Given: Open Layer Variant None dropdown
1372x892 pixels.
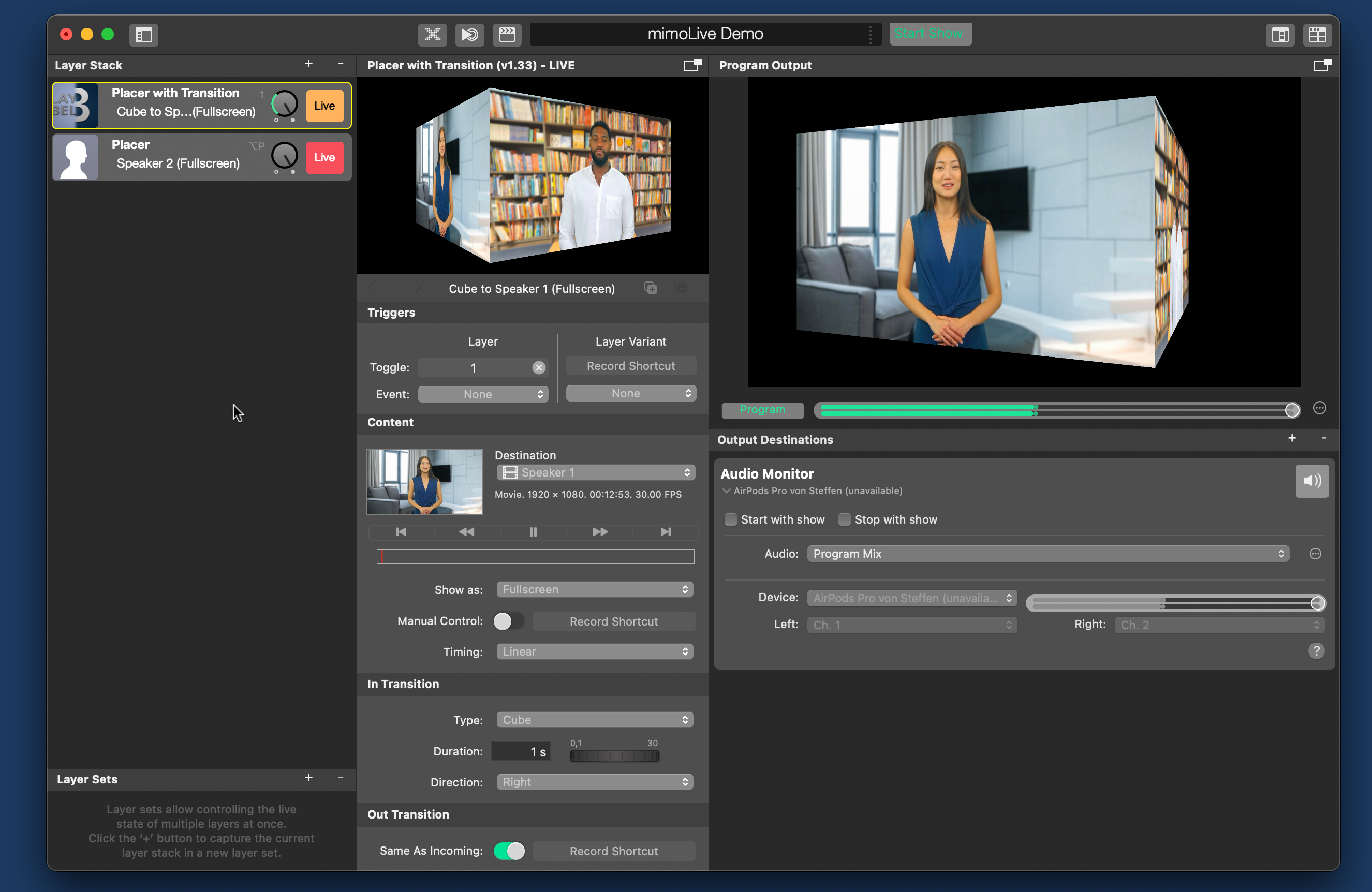Looking at the screenshot, I should coord(631,393).
